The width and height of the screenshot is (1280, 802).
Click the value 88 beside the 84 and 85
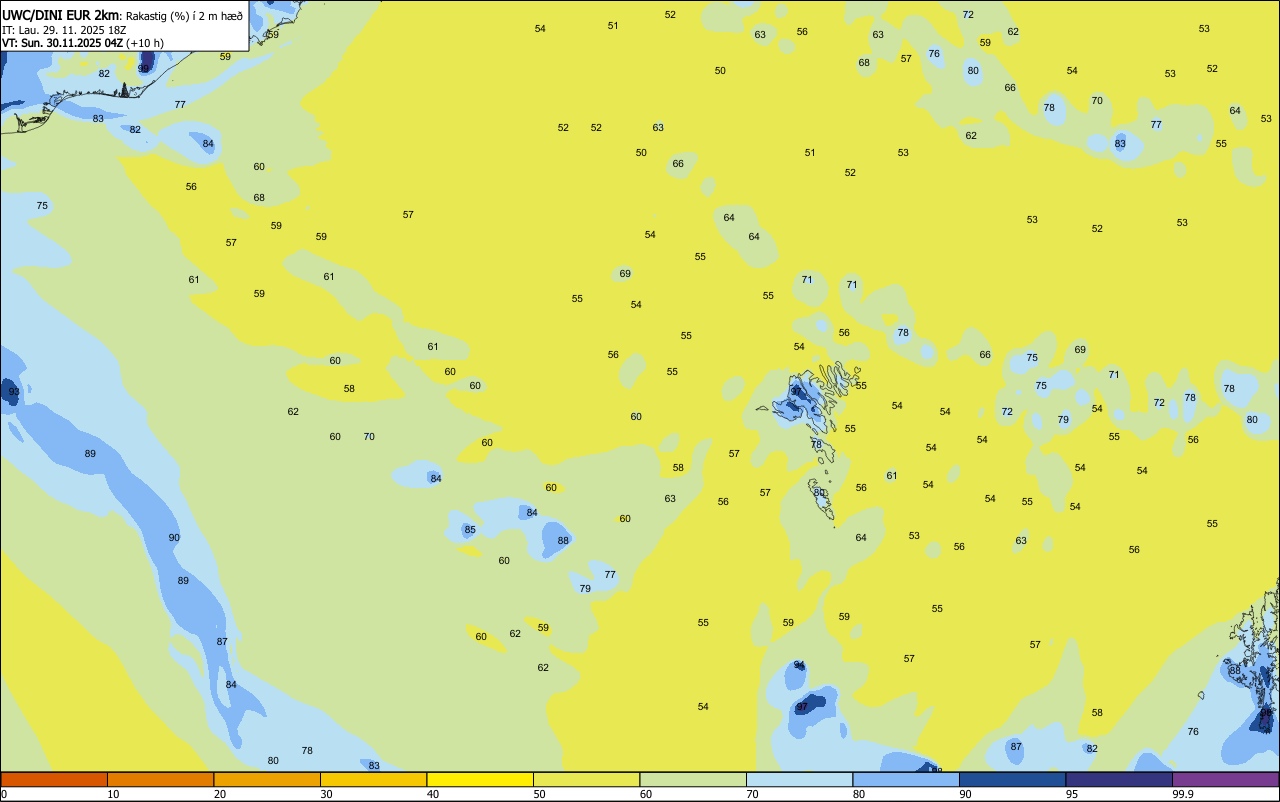coord(563,541)
